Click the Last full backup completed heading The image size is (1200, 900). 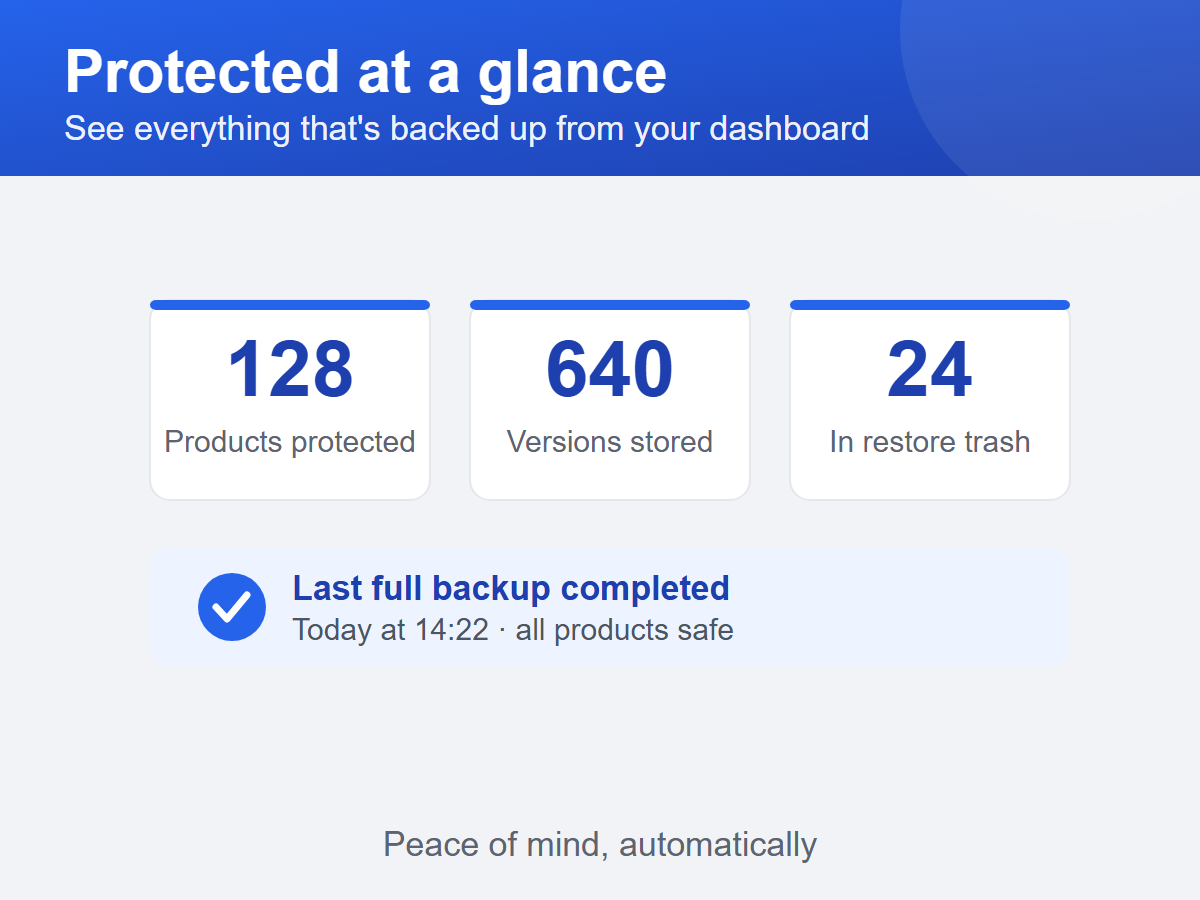pyautogui.click(x=511, y=588)
